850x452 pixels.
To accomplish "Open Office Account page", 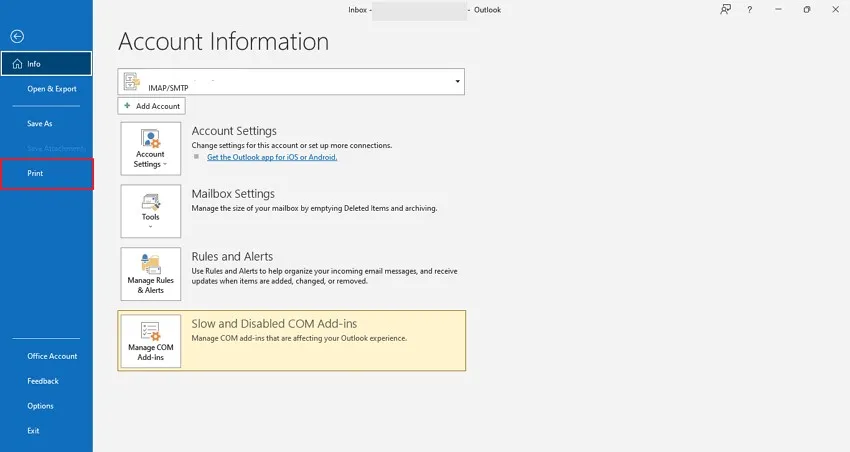I will 52,356.
